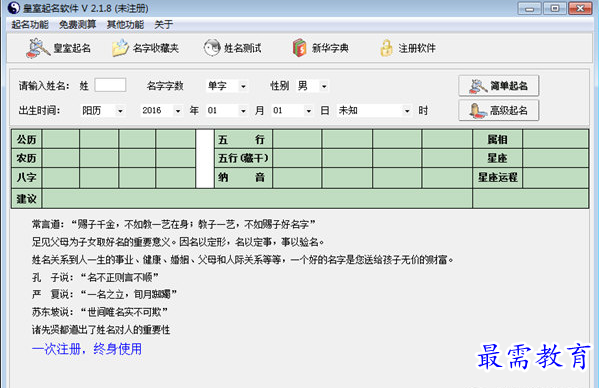Launch the 姓名测试 face icon
Screen dimensions: 599x388
tap(212, 48)
